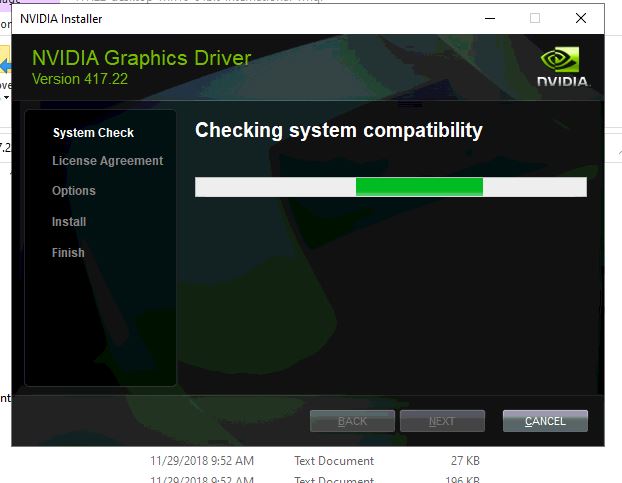
Task: Click the Text Document type beside 27 KB
Action: 334,460
